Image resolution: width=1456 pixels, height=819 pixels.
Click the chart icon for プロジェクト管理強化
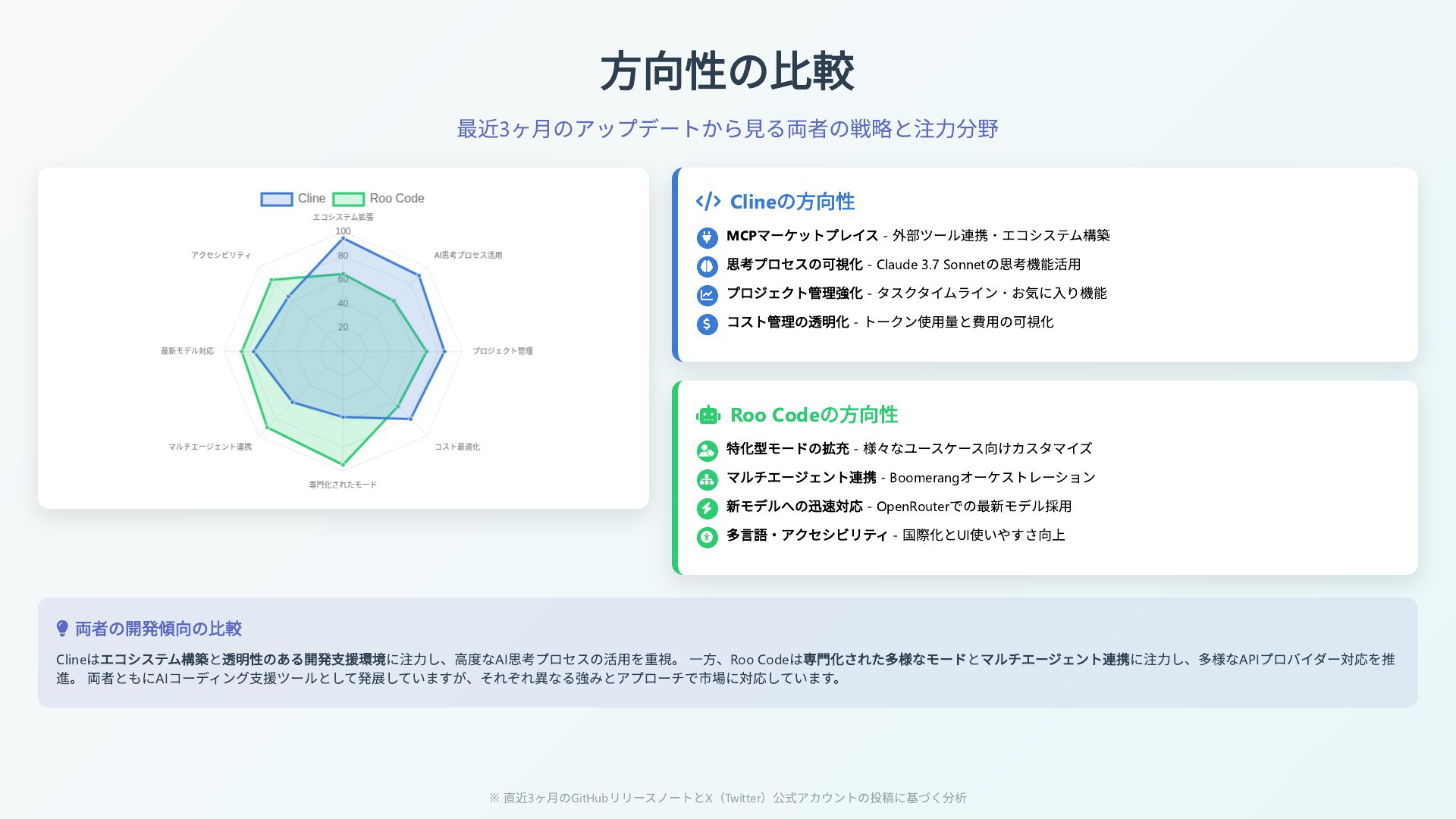707,295
